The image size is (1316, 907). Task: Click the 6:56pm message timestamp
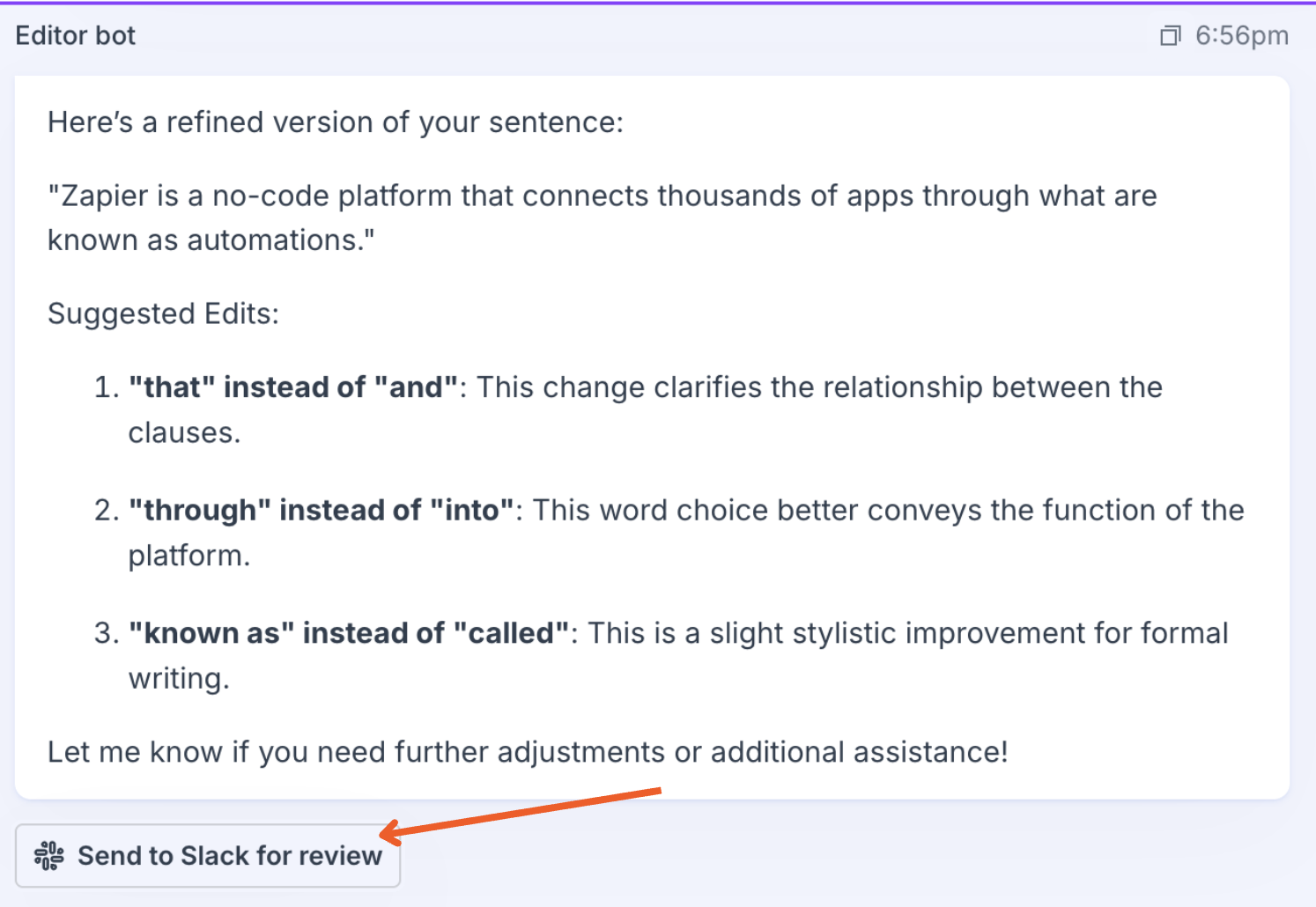1241,35
